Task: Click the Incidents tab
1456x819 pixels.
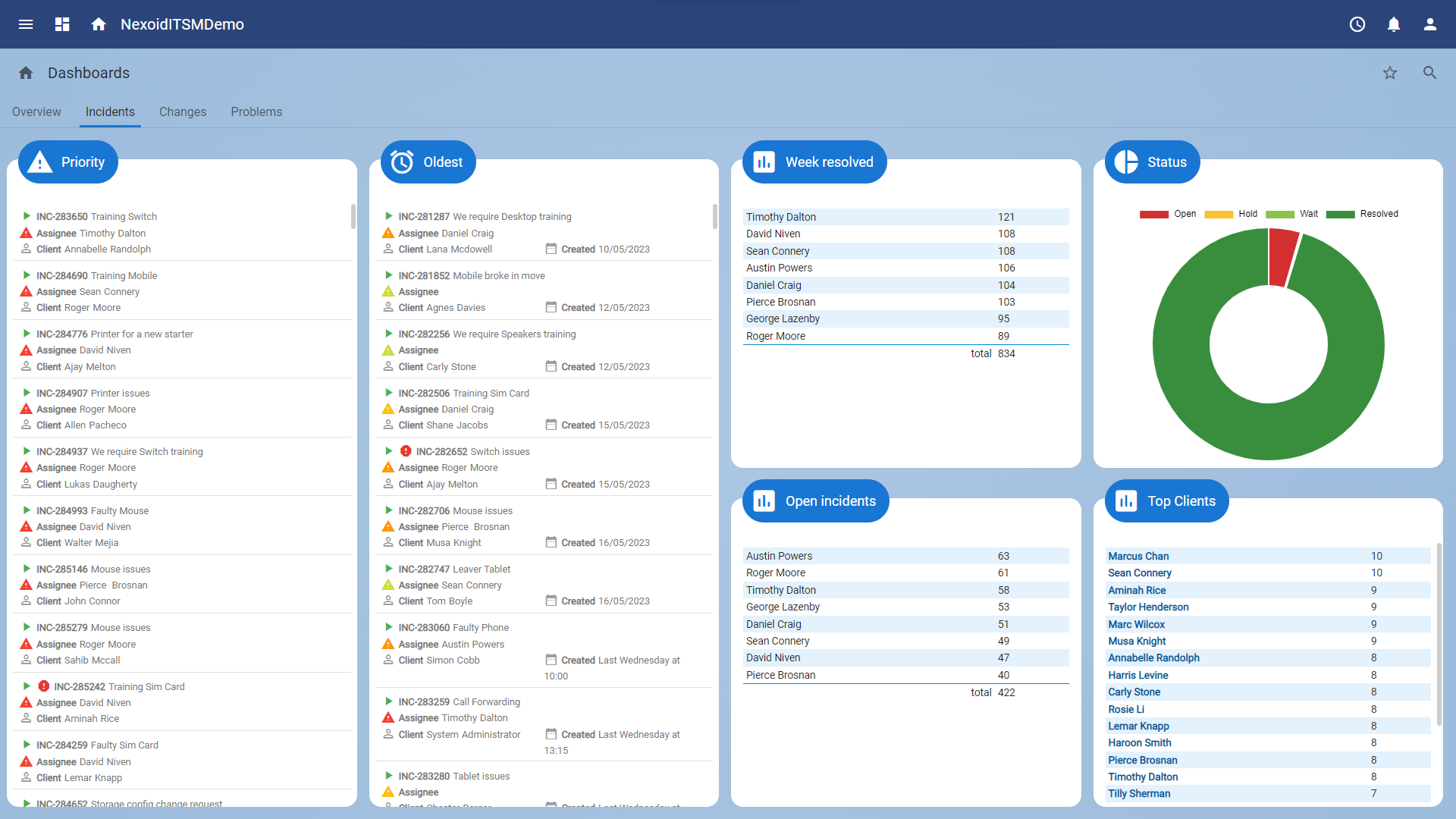Action: click(x=109, y=111)
